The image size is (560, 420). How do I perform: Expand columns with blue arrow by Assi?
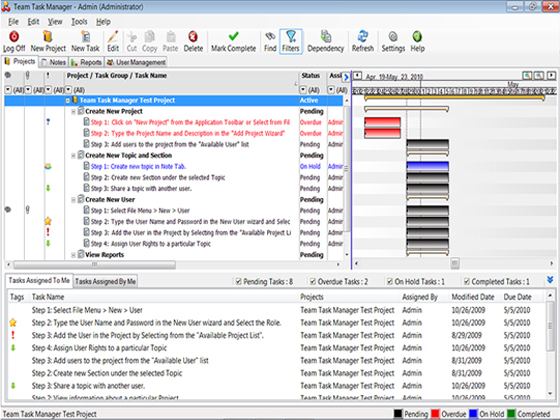tap(346, 77)
